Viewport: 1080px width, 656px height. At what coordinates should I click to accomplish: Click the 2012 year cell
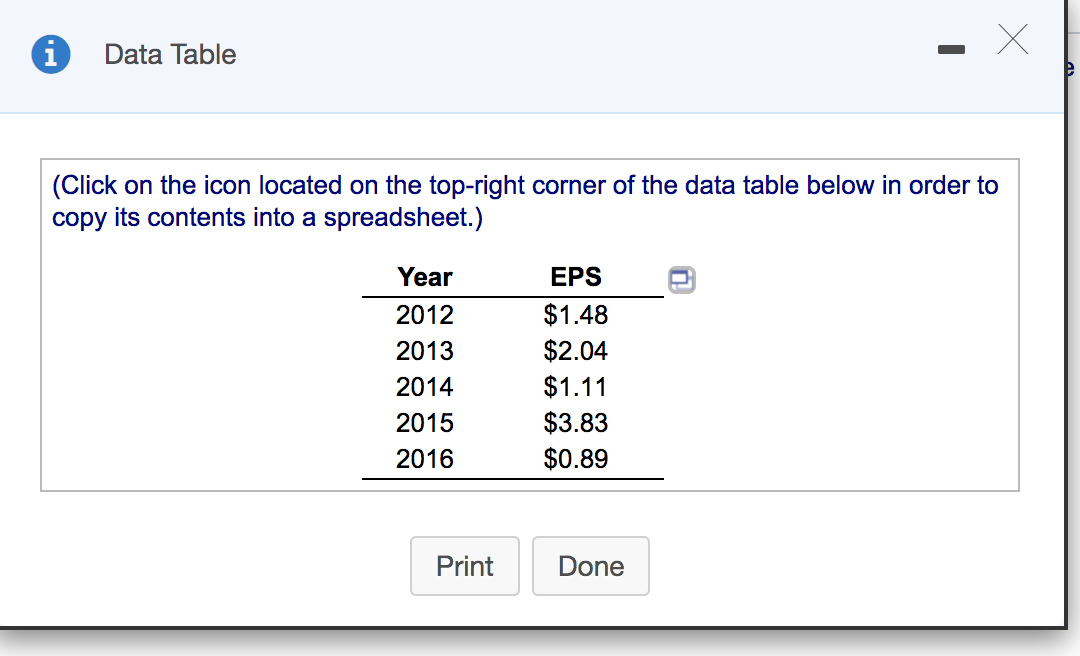(425, 315)
